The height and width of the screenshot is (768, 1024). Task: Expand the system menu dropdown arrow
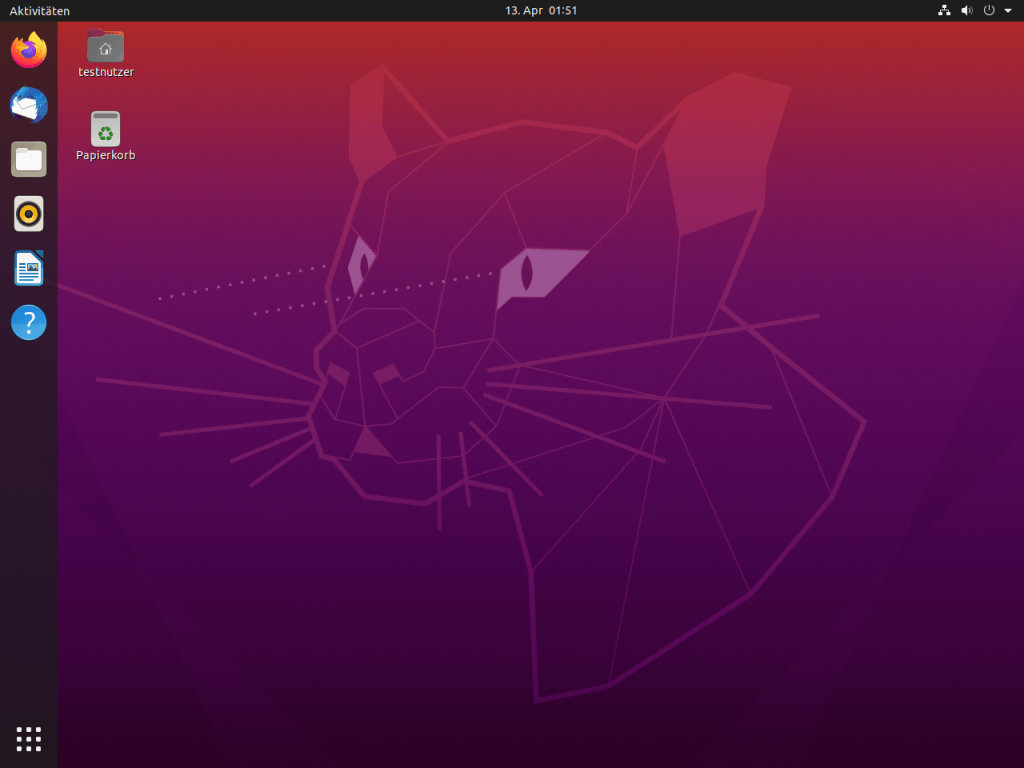coord(1007,10)
